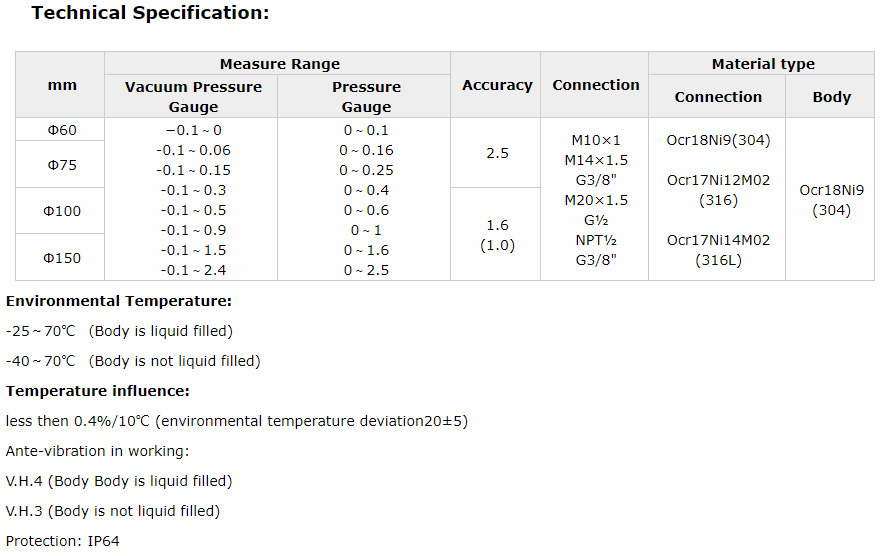Click the NPT½ connection entry
Screen dimensions: 891x556
[x=596, y=240]
